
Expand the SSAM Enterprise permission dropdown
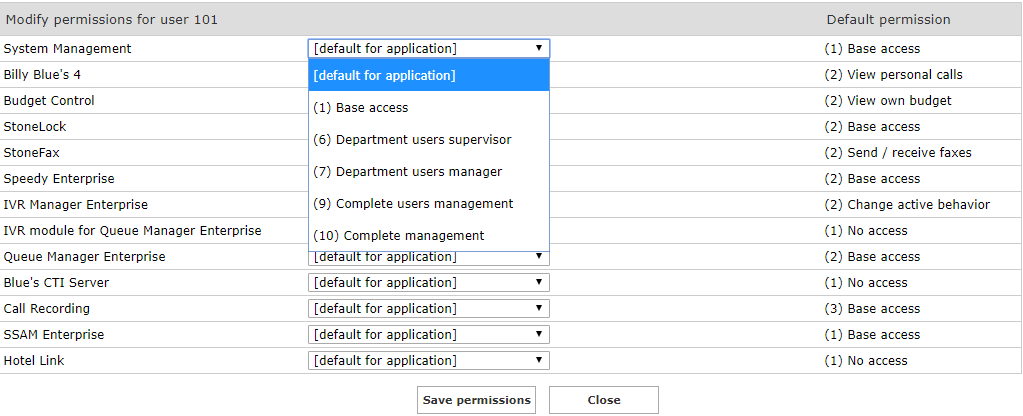click(x=428, y=335)
